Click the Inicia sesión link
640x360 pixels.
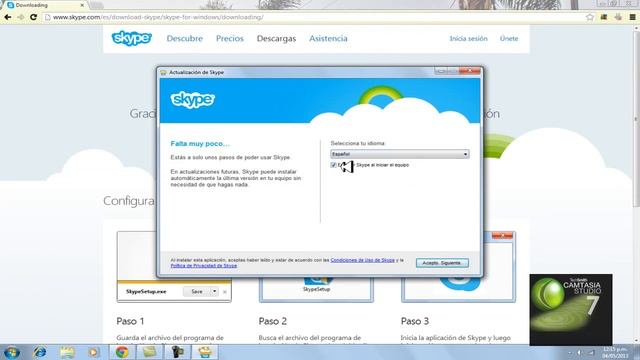[469, 38]
